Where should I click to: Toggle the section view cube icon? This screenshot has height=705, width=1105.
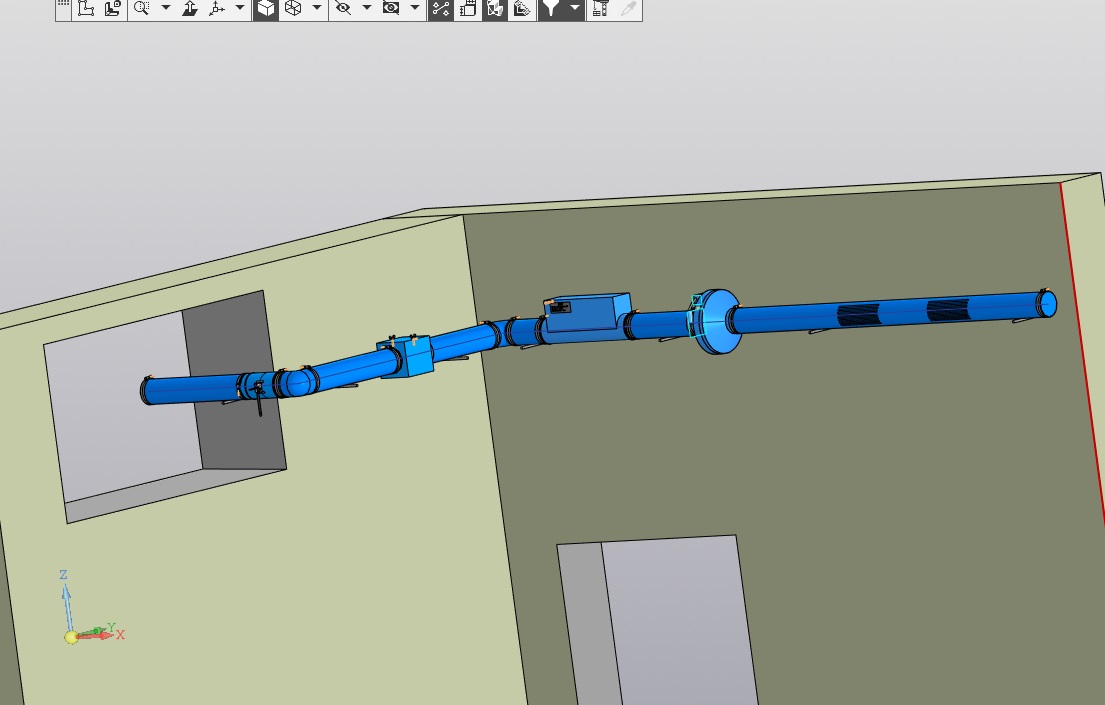pos(495,8)
